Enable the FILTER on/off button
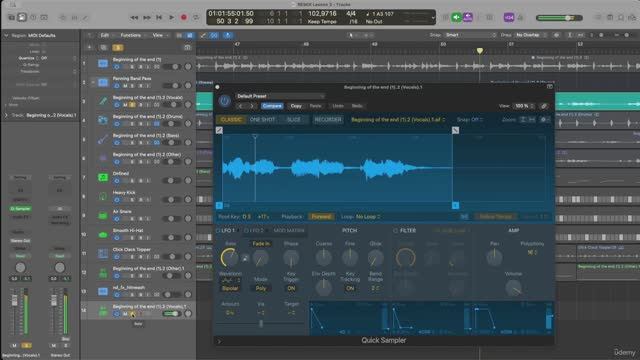Image resolution: width=640 pixels, height=360 pixels. [395, 231]
